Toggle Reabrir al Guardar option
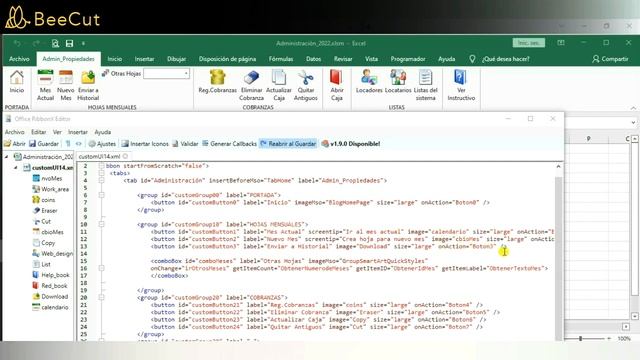The height and width of the screenshot is (360, 640). [288, 144]
